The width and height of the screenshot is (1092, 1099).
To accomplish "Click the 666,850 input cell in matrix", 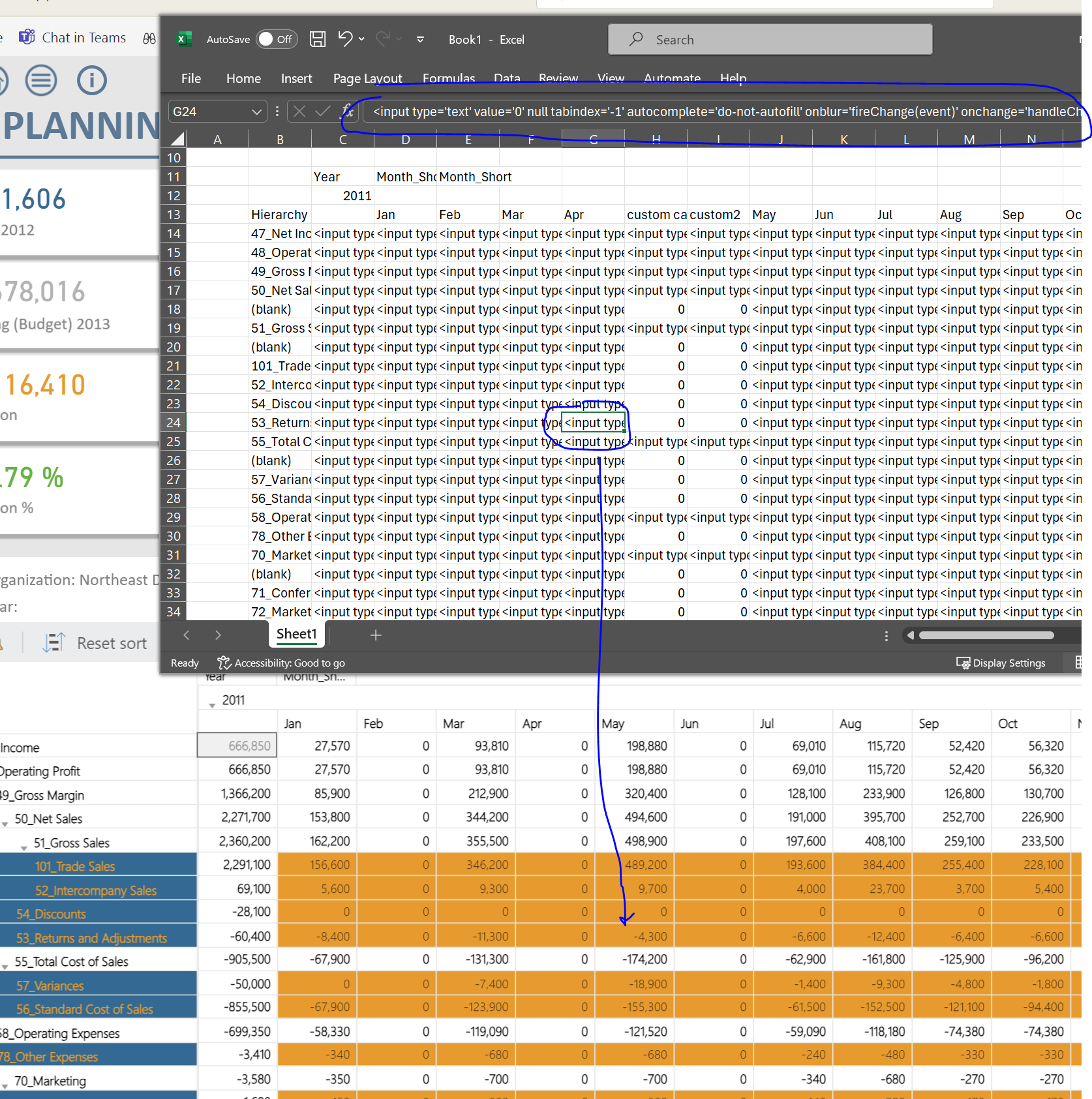I will (x=237, y=745).
